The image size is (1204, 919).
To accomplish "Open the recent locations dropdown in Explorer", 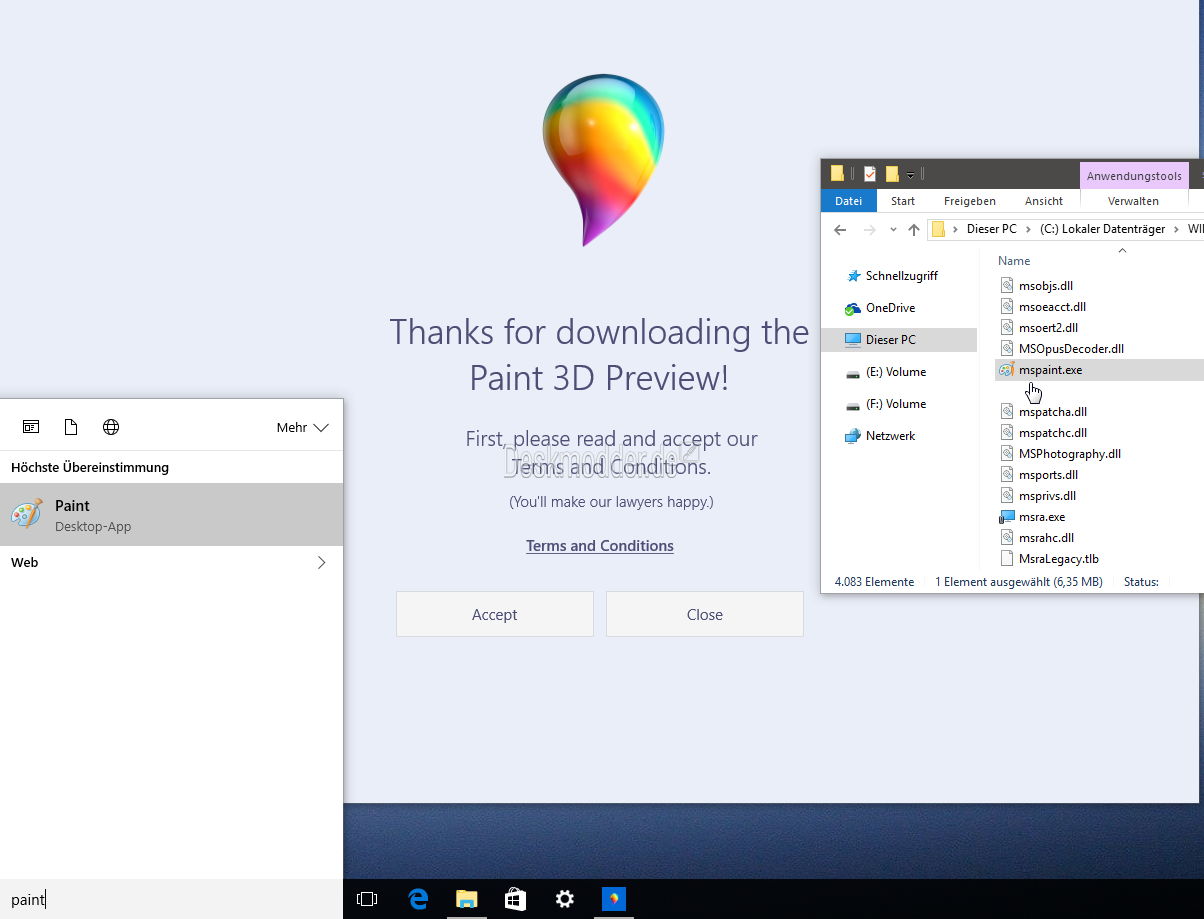I will pyautogui.click(x=893, y=229).
